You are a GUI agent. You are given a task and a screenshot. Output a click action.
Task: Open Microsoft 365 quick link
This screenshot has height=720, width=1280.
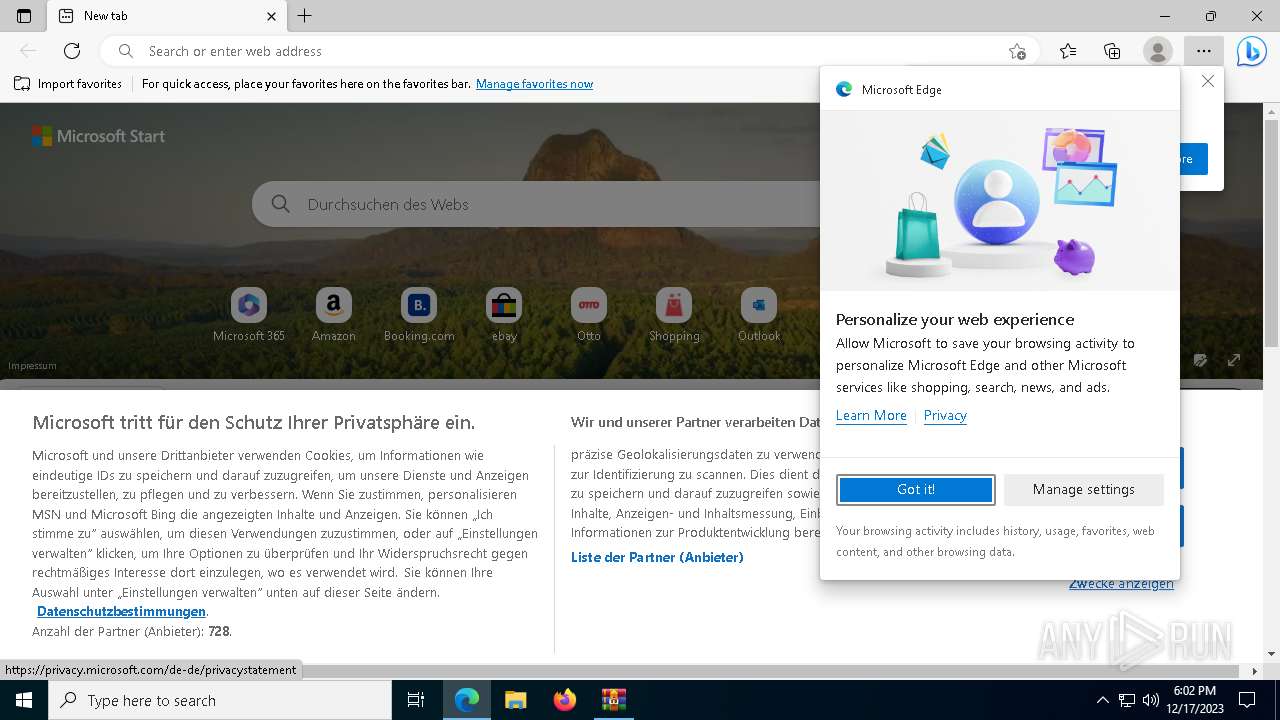tap(249, 315)
